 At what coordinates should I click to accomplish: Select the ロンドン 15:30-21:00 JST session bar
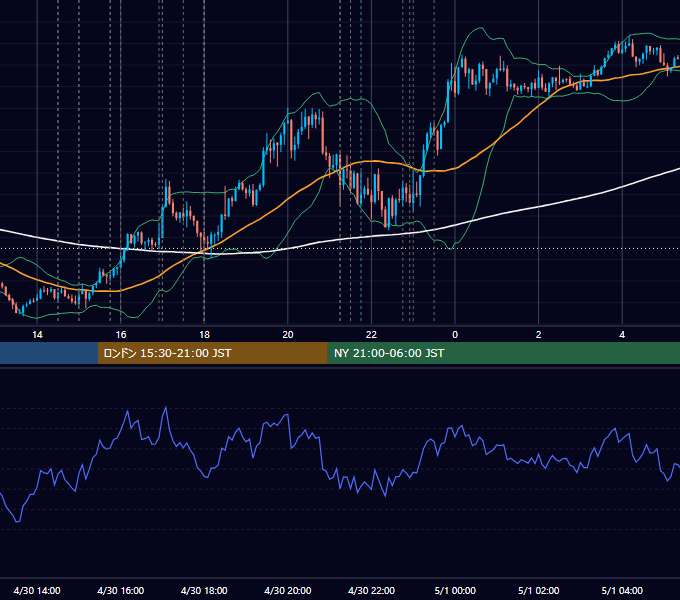coord(212,353)
